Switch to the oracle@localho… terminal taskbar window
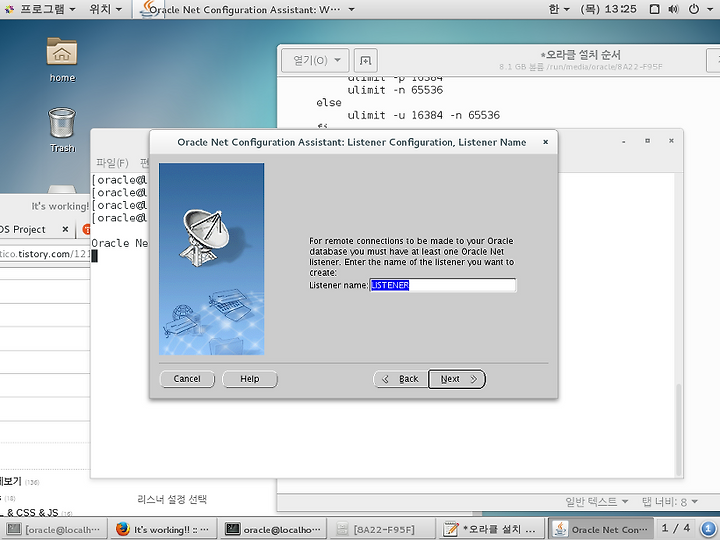Screen dimensions: 720x540 coord(273,529)
